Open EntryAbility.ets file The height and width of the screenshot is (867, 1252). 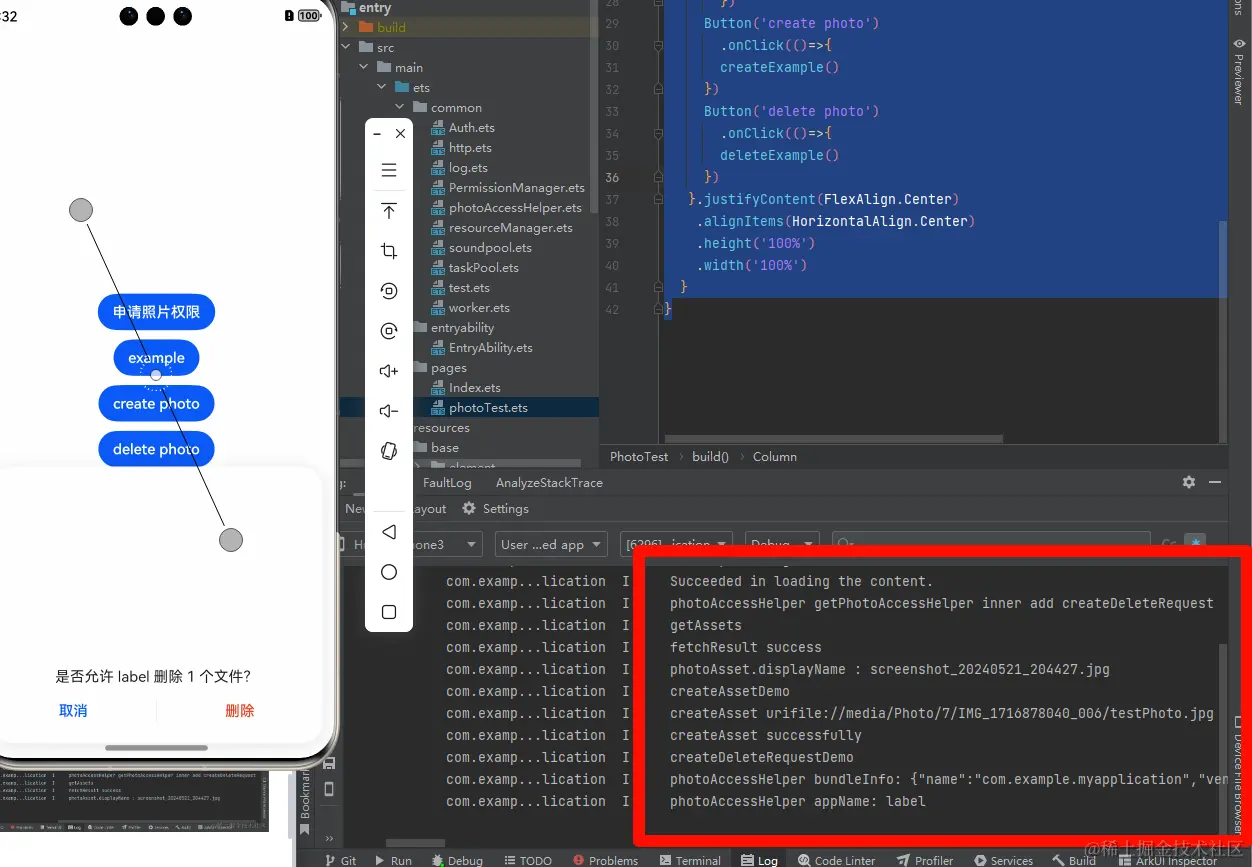491,347
